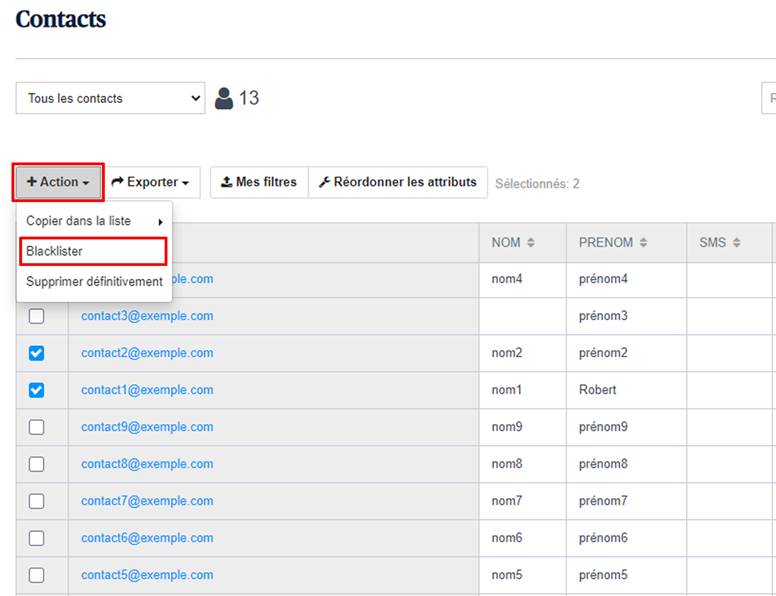Open the Tous les contacts dropdown
Viewport: 776px width, 596px height.
click(x=110, y=98)
